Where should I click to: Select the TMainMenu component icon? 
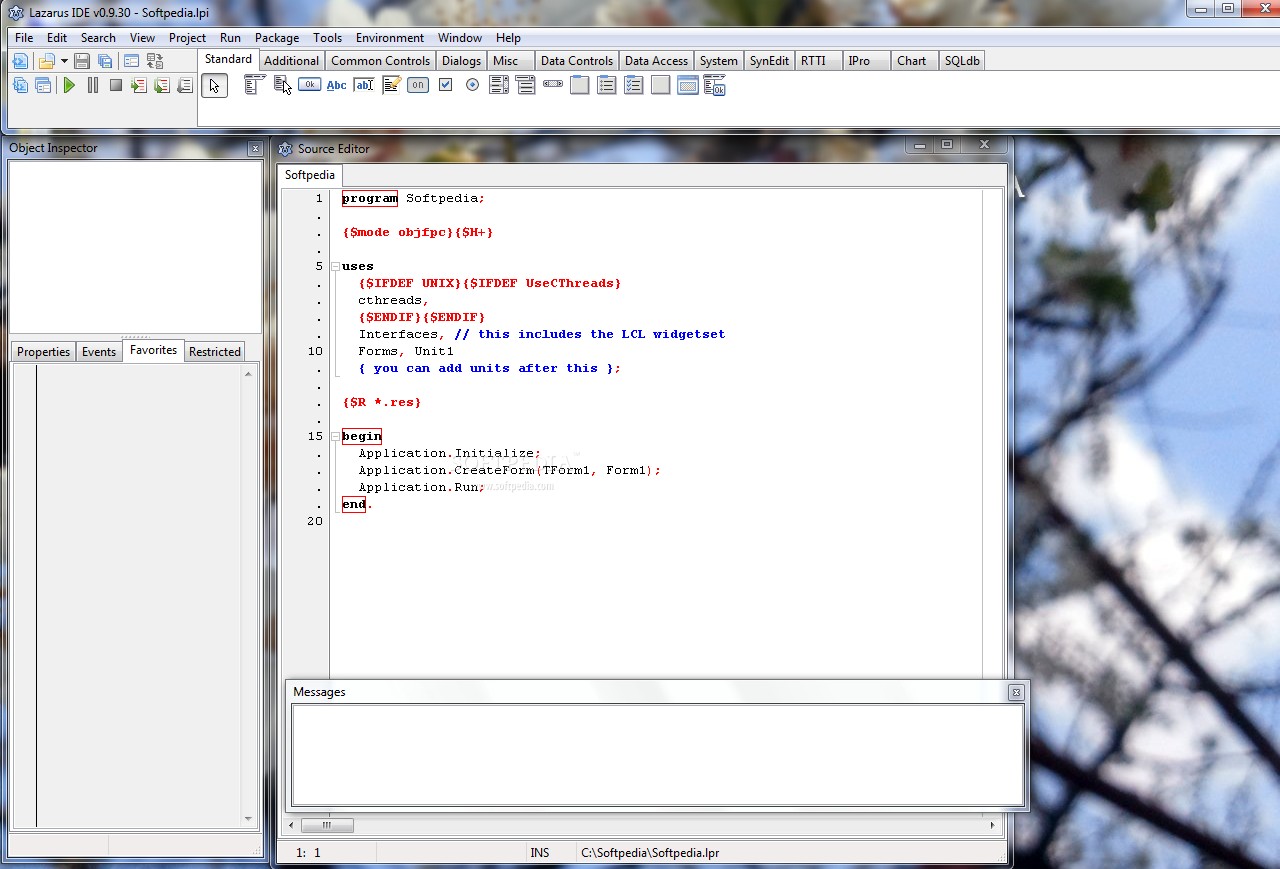(x=254, y=85)
